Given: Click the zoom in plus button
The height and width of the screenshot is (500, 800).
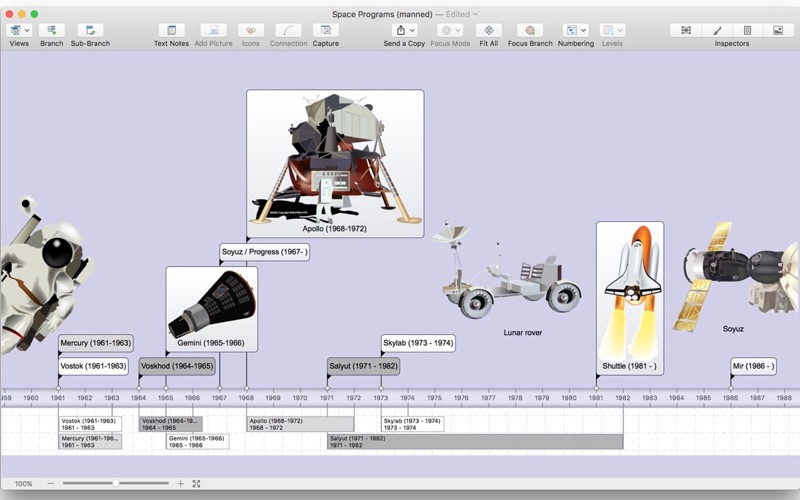Looking at the screenshot, I should tap(180, 484).
